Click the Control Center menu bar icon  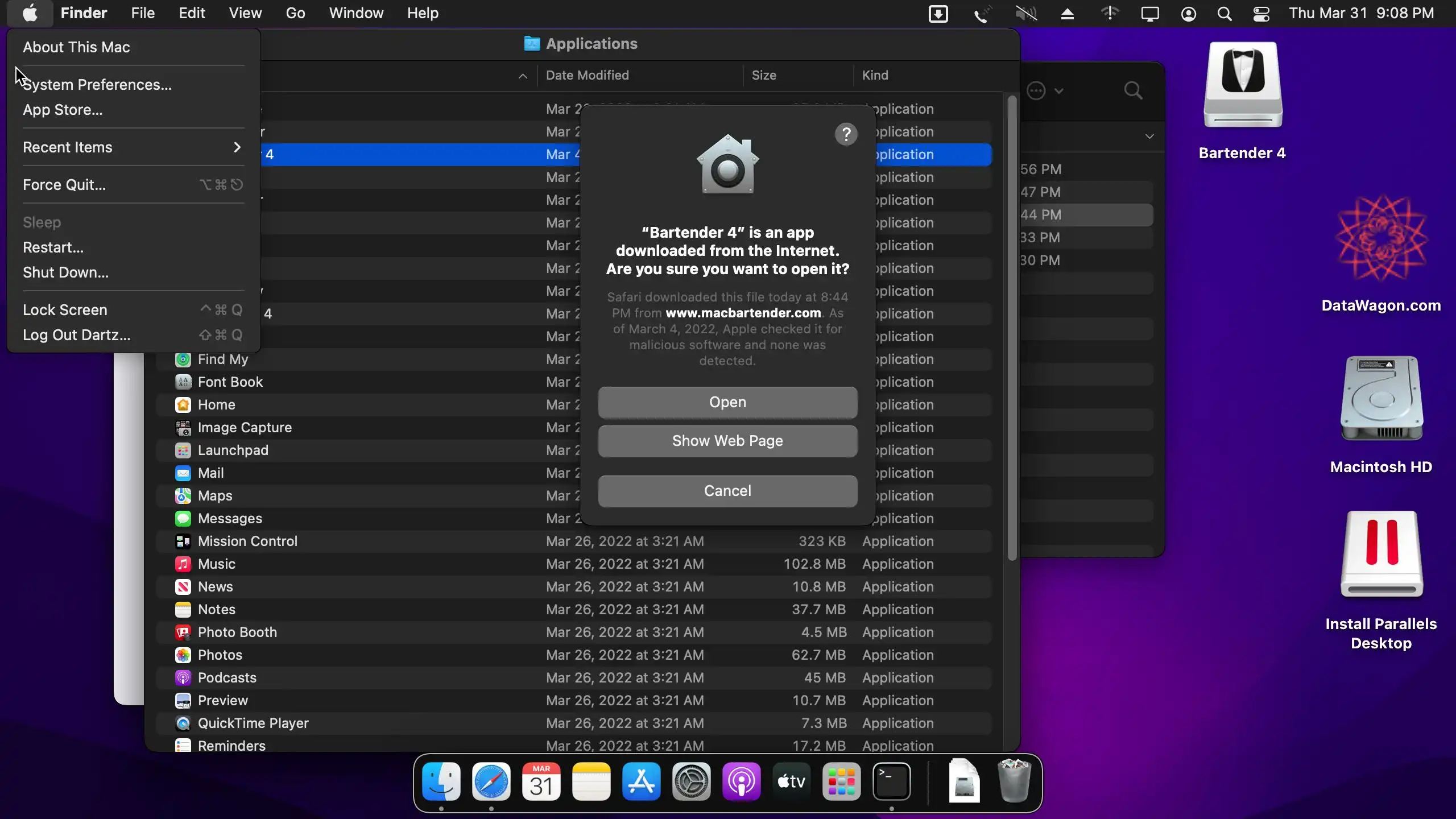[x=1261, y=14]
